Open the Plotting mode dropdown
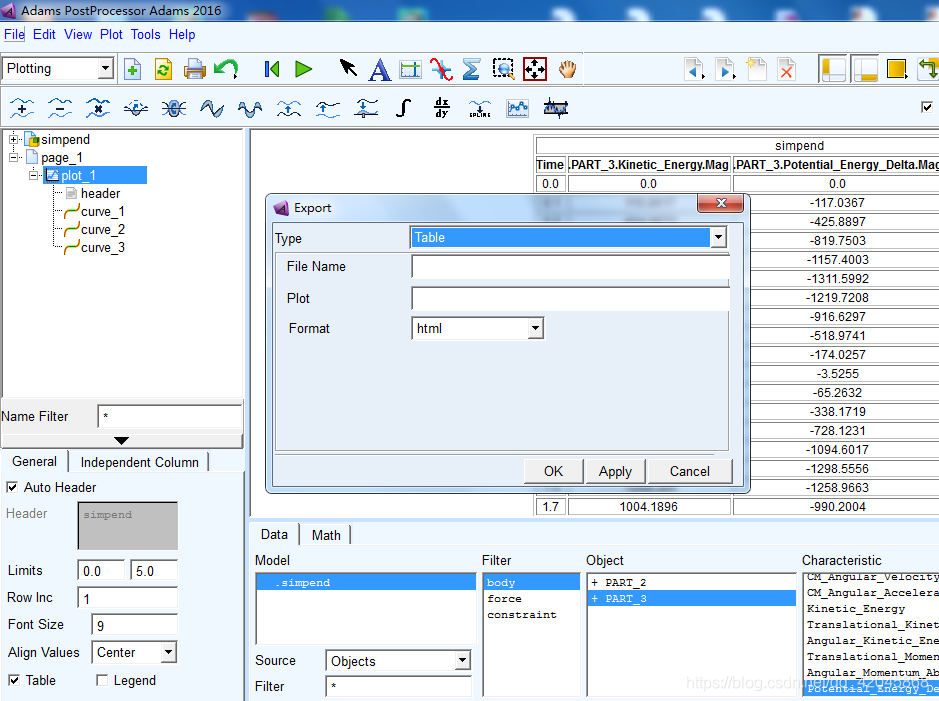The height and width of the screenshot is (701, 939). click(105, 69)
